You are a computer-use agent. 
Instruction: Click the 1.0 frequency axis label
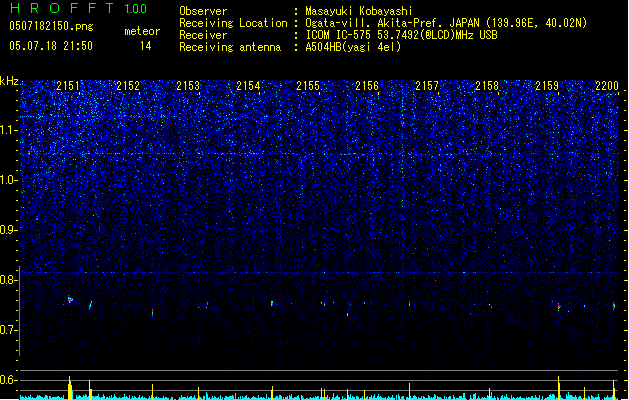click(9, 180)
